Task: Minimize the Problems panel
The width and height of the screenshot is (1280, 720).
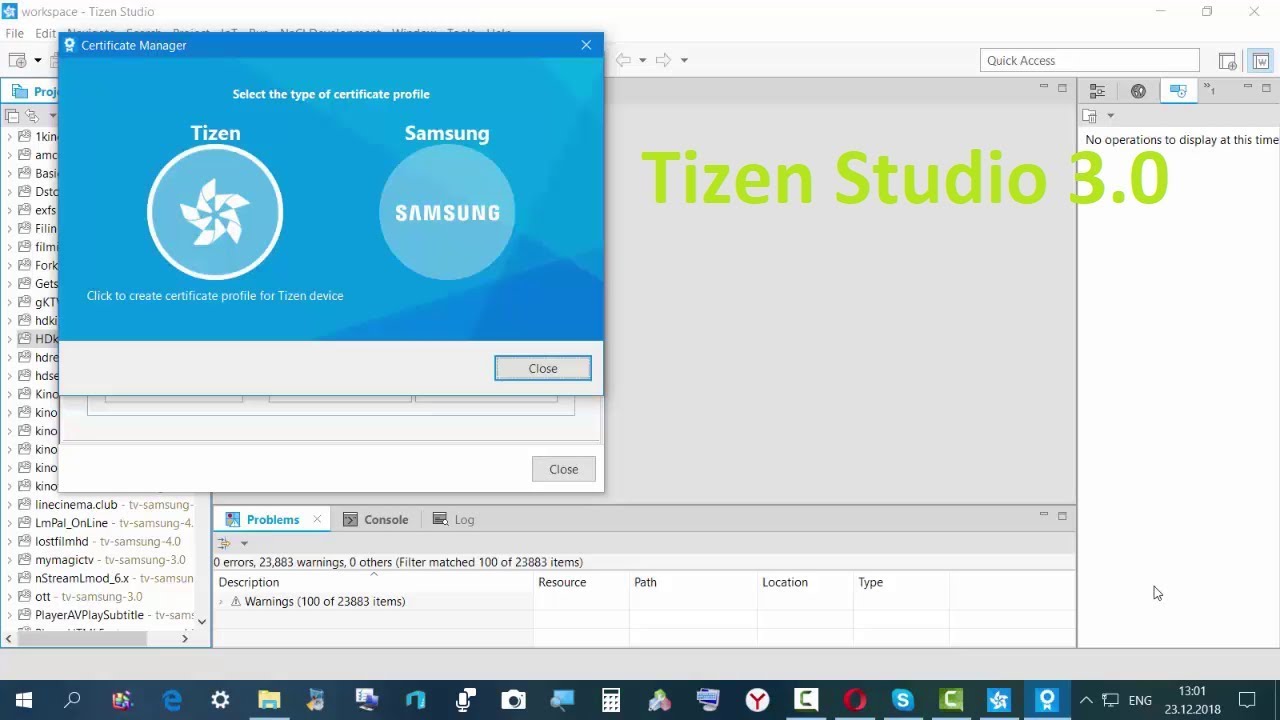Action: 1044,516
